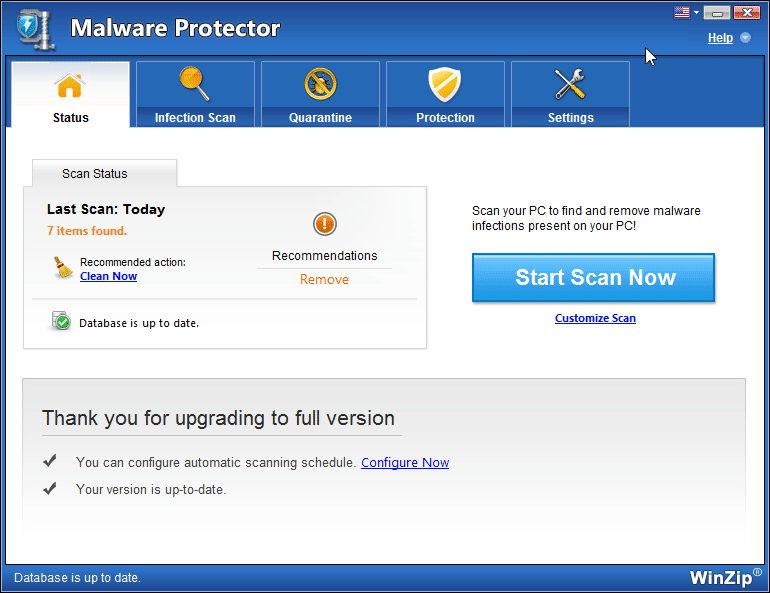Follow the Configure Now link
Image resolution: width=770 pixels, height=593 pixels.
(x=405, y=463)
